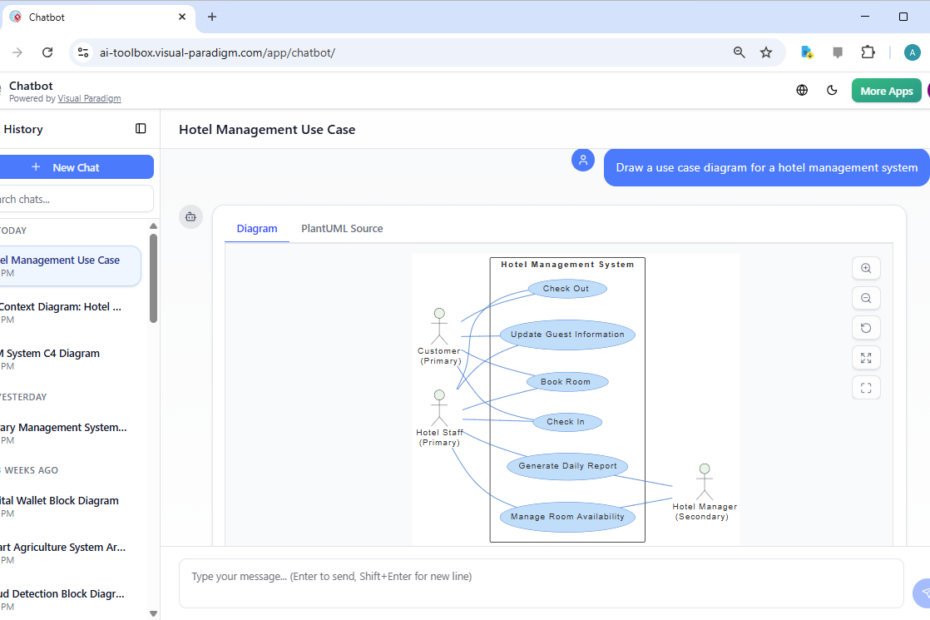The image size is (930, 620).
Task: Expand the diagram to fit screen
Action: pos(865,357)
